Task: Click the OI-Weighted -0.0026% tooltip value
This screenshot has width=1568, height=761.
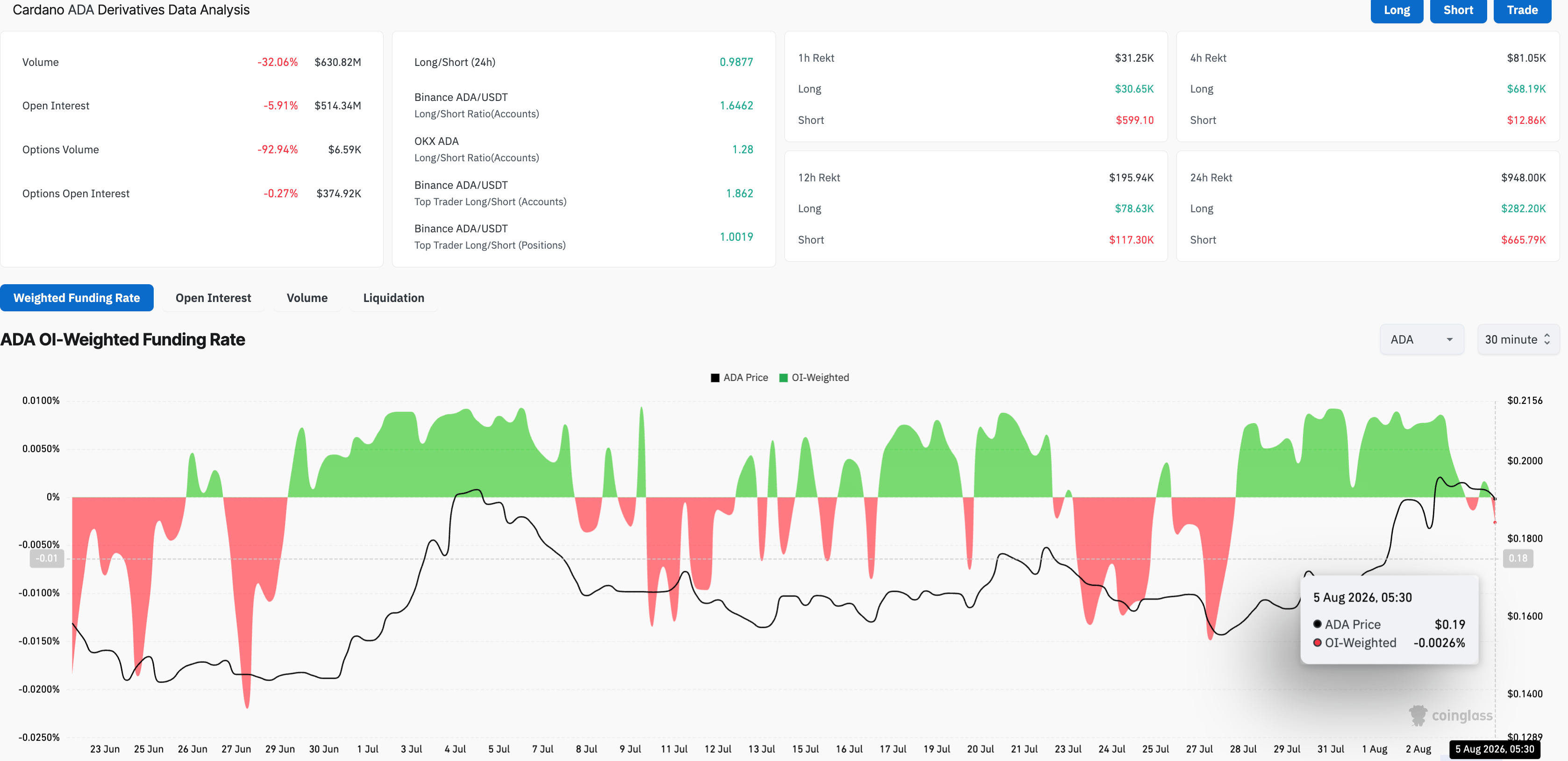Action: 1439,643
